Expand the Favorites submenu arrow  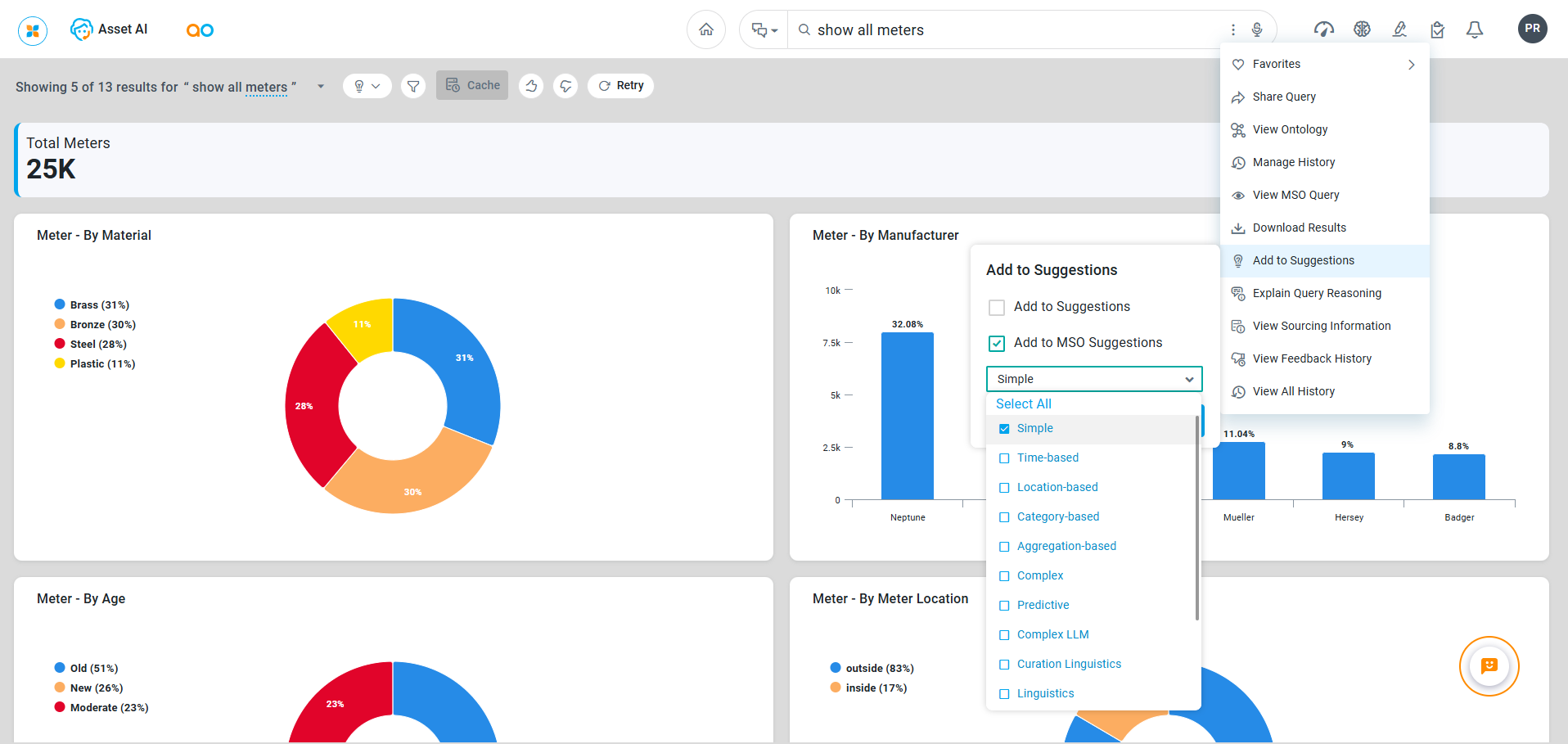[x=1411, y=65]
